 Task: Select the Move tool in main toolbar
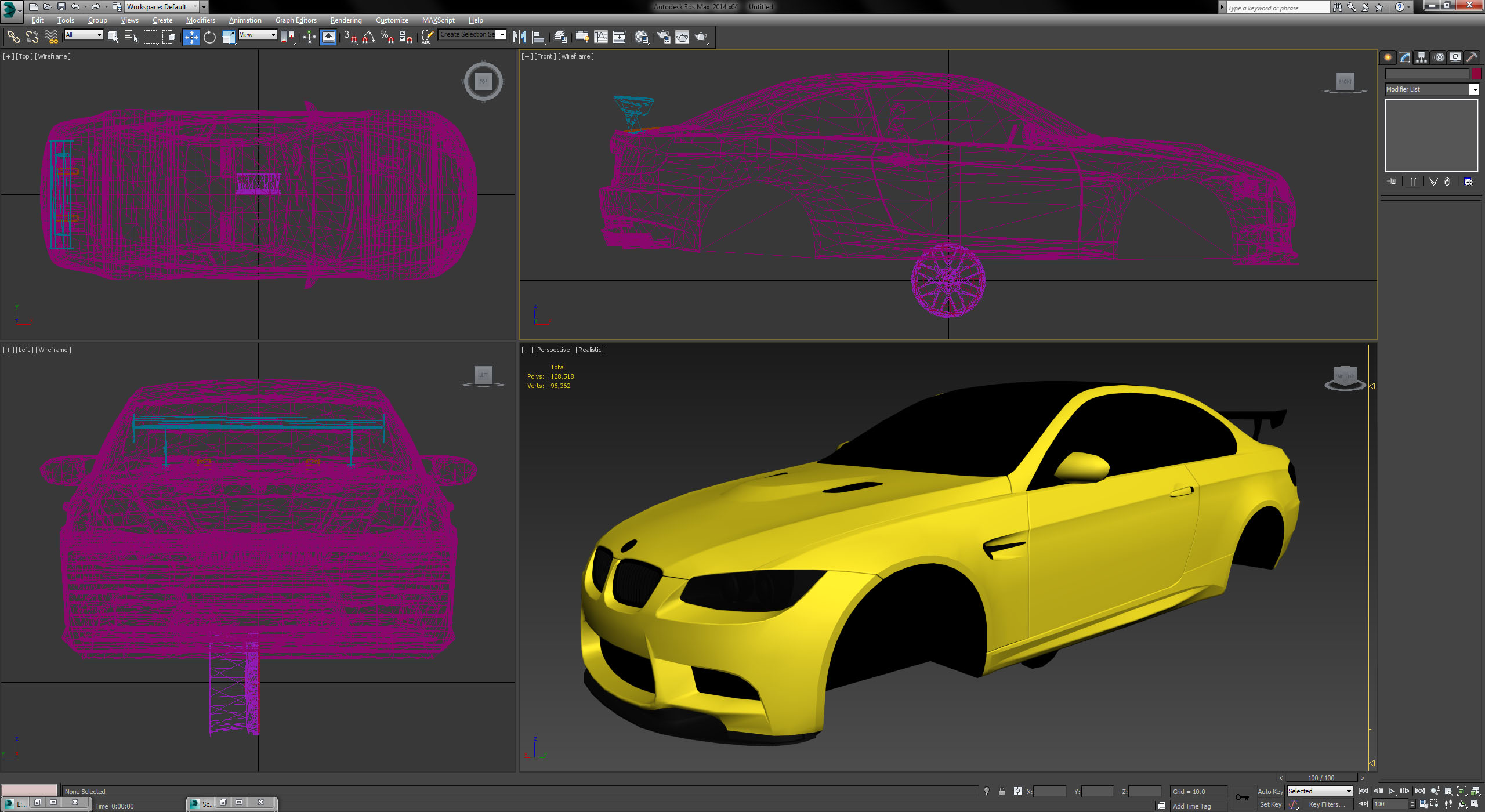[191, 37]
